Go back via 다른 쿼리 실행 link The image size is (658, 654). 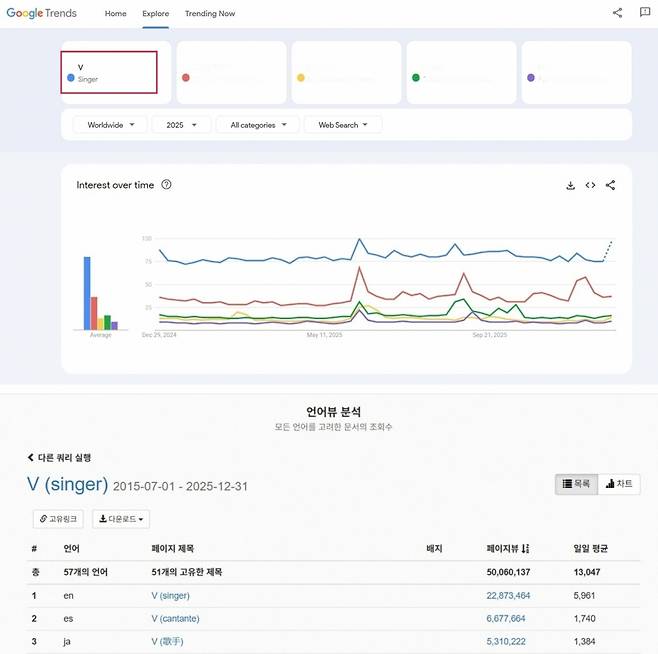[x=59, y=458]
